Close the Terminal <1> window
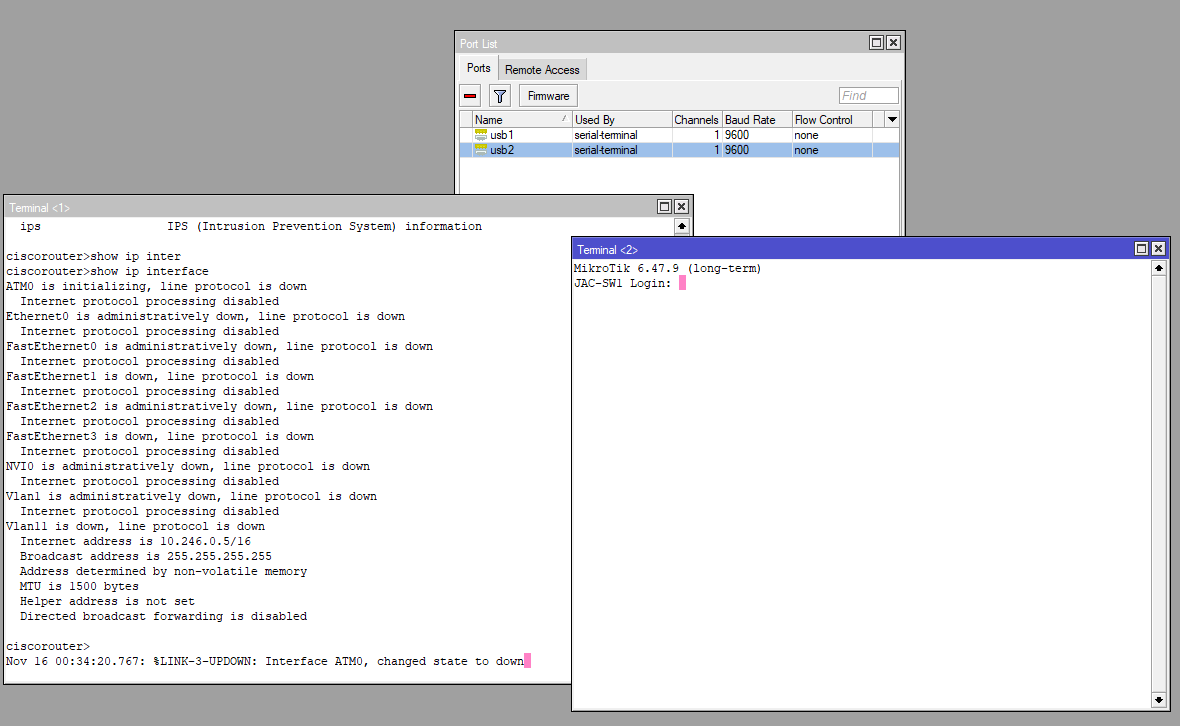Screen dimensions: 1180x726 tap(681, 207)
